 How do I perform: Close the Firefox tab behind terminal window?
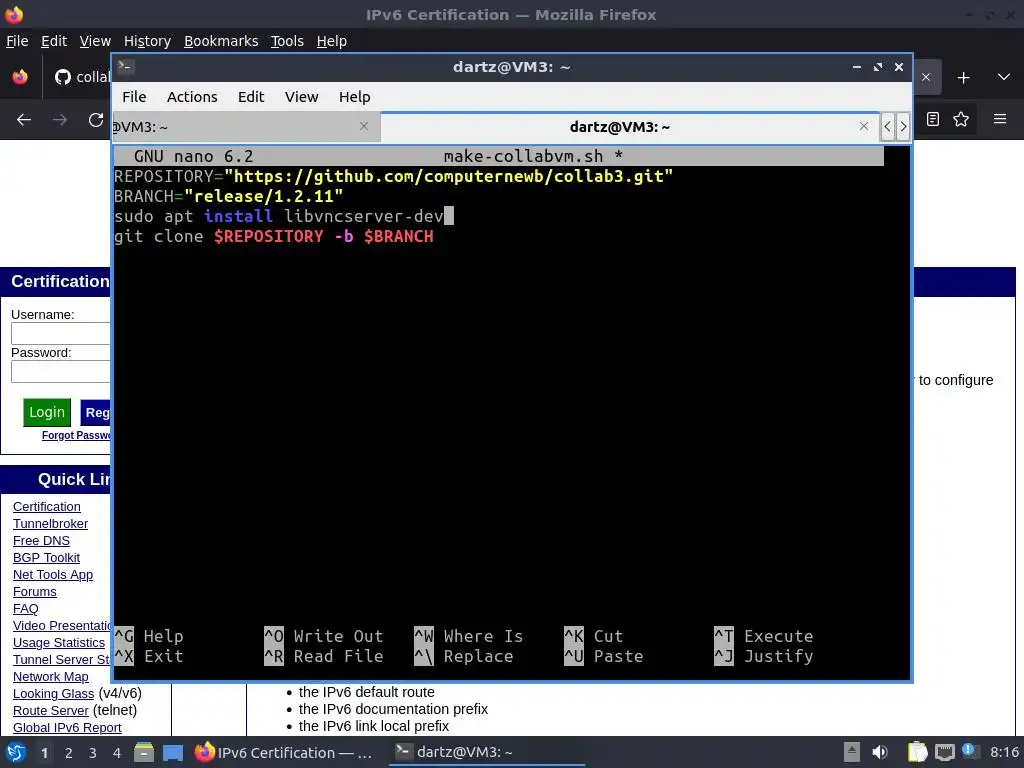[925, 77]
